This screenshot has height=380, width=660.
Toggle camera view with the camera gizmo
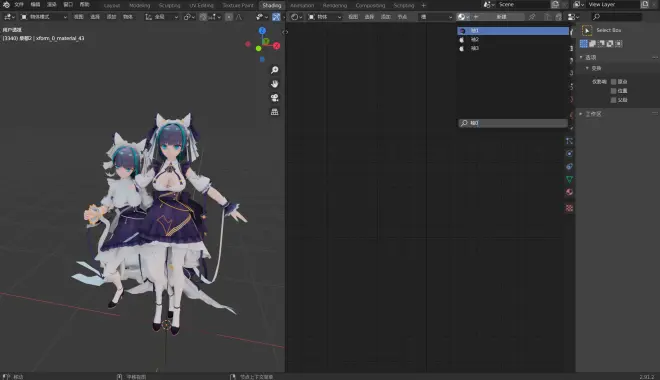pyautogui.click(x=274, y=98)
